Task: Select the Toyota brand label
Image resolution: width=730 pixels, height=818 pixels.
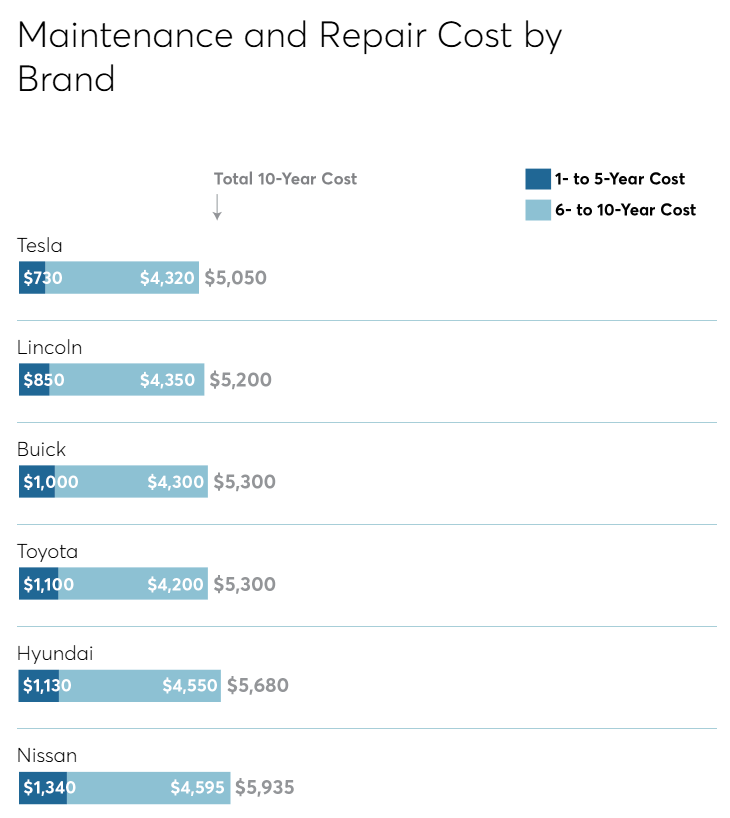Action: click(48, 551)
